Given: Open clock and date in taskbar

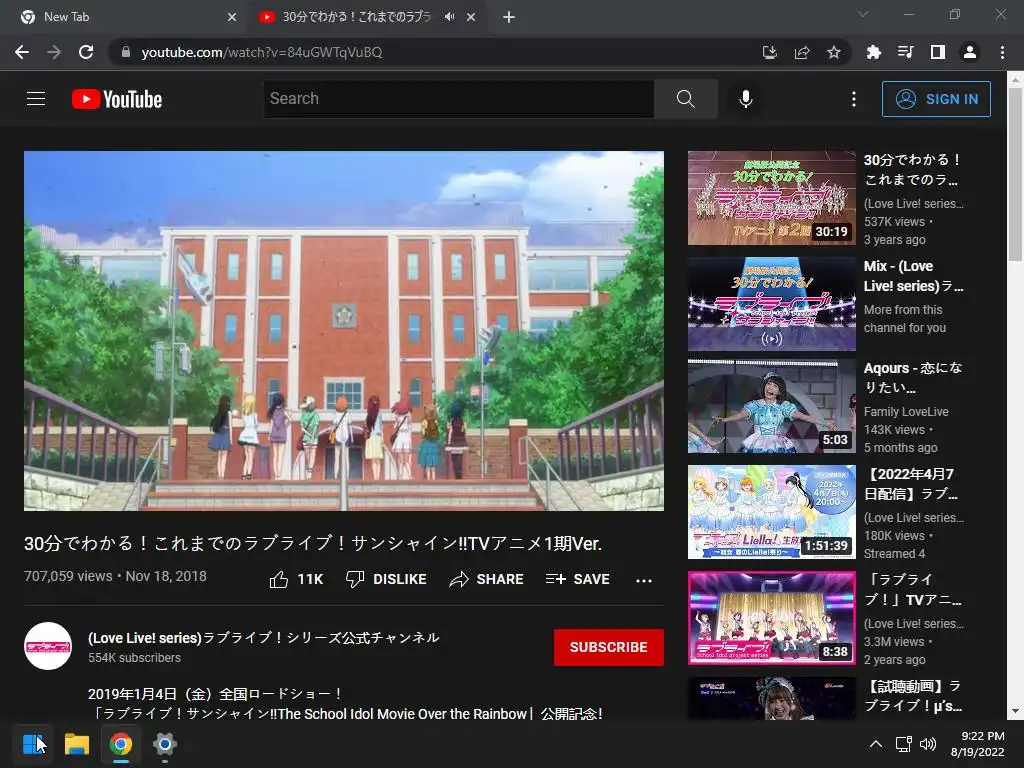Looking at the screenshot, I should 978,744.
